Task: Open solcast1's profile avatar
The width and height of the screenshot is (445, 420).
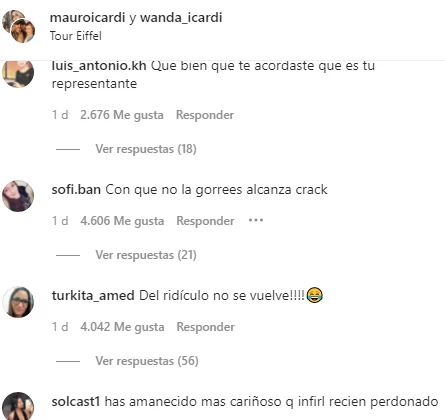Action: [x=18, y=406]
